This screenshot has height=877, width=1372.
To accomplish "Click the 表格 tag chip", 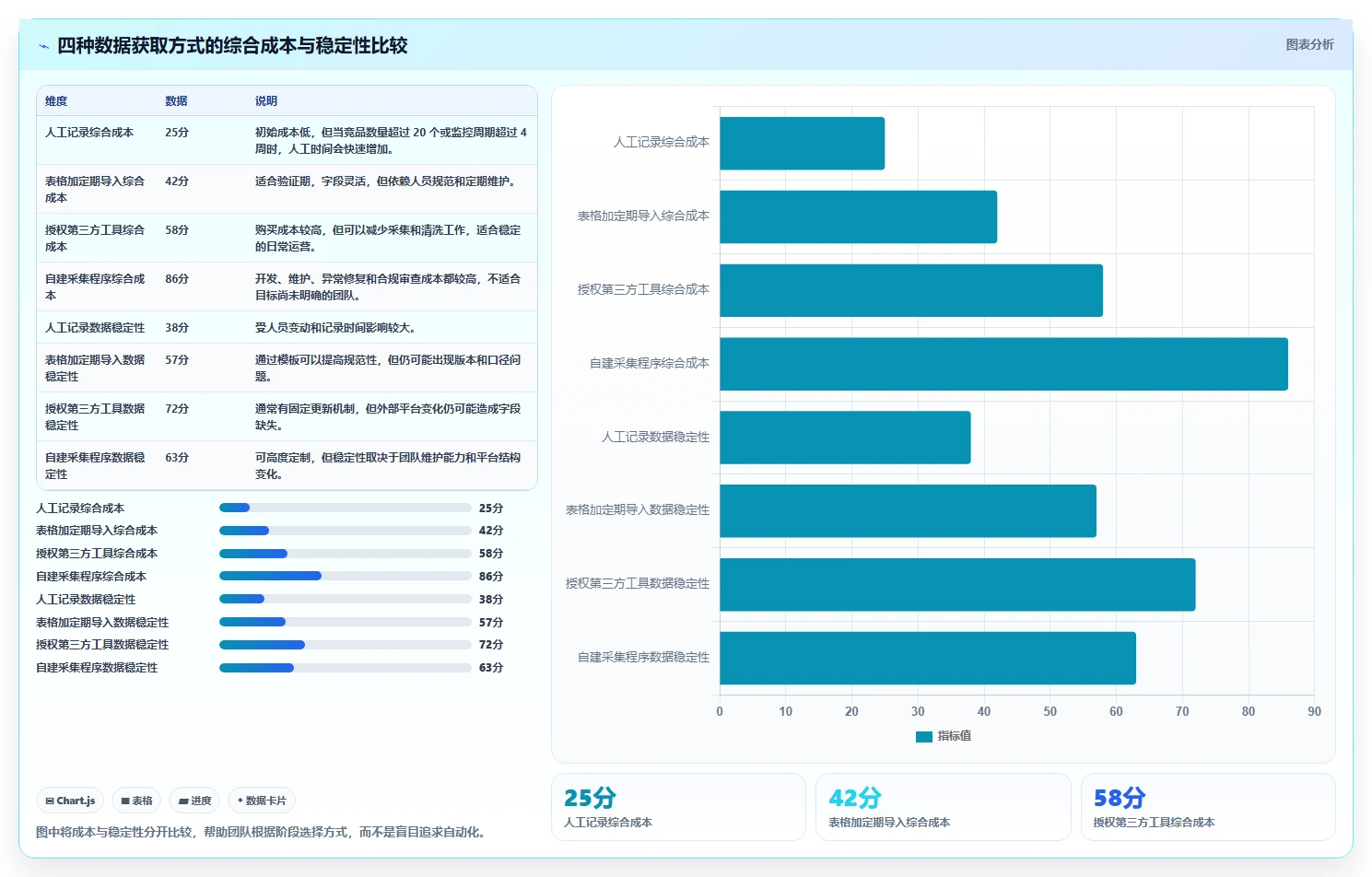I will click(x=136, y=801).
